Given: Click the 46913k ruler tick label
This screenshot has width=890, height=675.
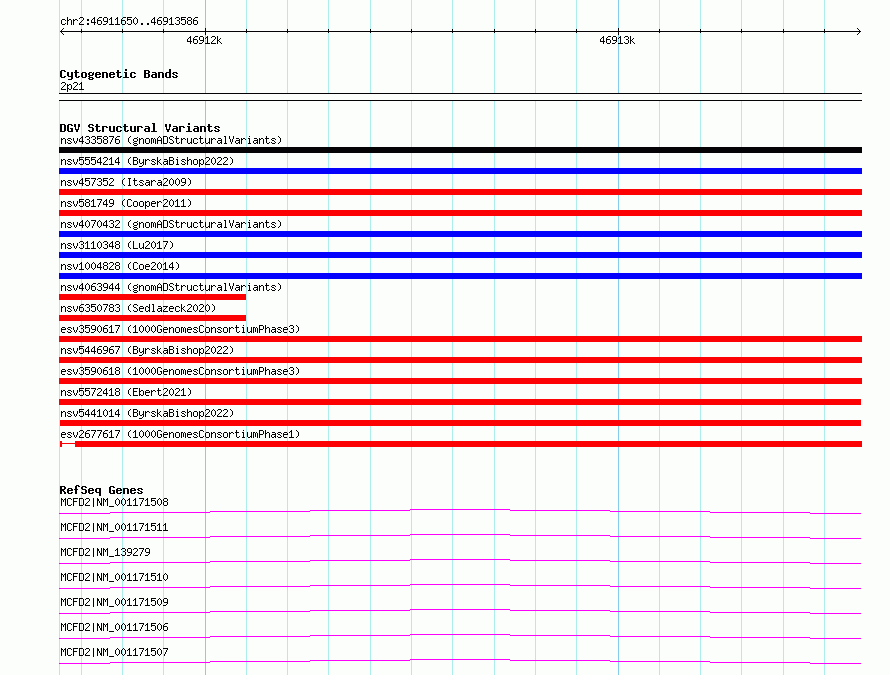Looking at the screenshot, I should pyautogui.click(x=617, y=40).
